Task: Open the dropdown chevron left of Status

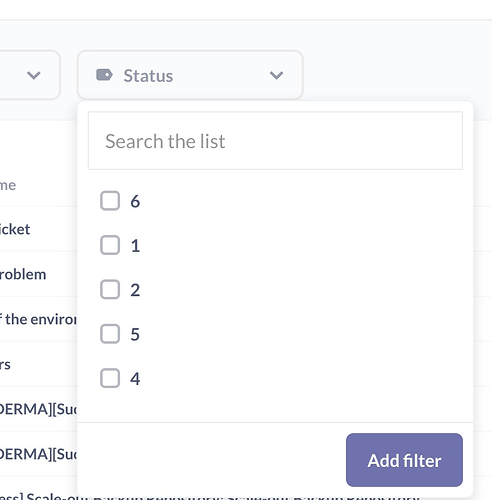Action: [34, 75]
